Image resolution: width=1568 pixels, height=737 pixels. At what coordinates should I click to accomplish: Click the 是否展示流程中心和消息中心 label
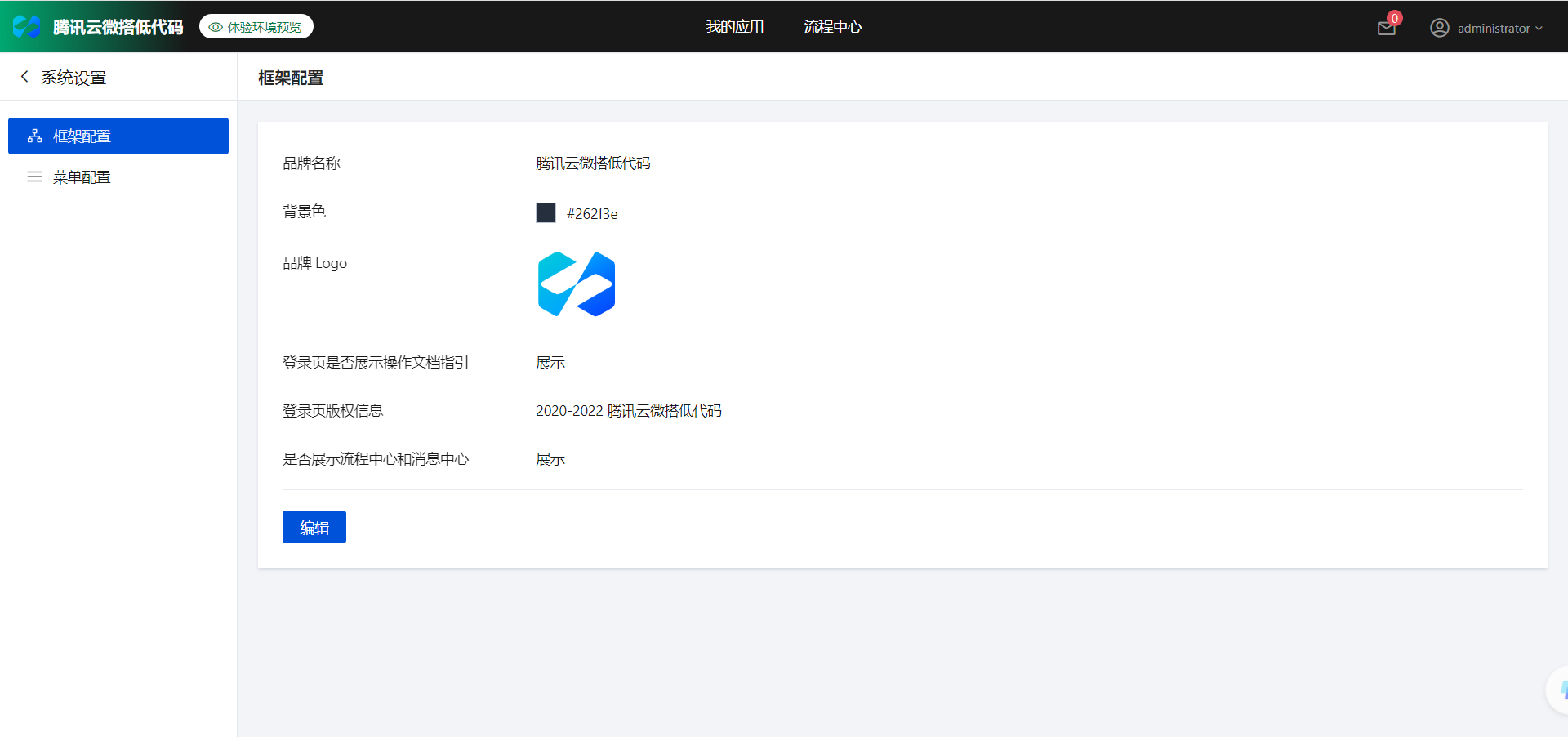tap(376, 459)
